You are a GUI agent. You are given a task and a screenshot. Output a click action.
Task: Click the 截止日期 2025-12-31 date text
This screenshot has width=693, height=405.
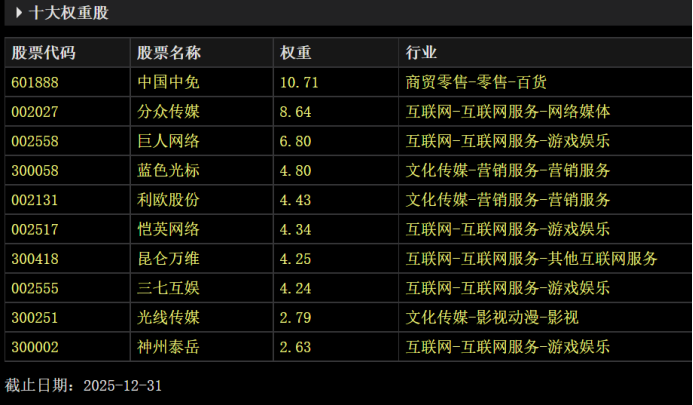click(x=83, y=386)
